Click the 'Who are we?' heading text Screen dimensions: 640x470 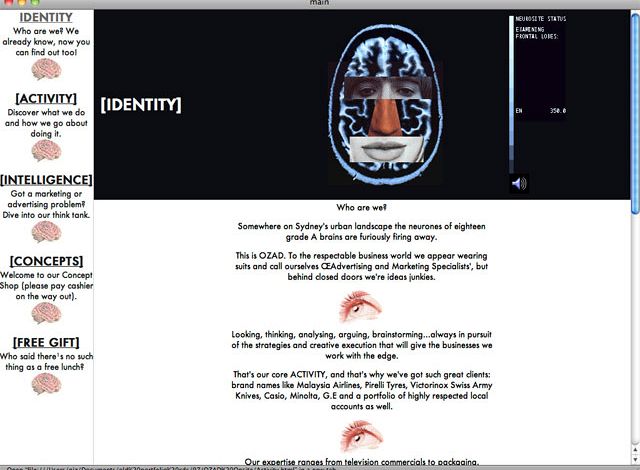coord(361,208)
